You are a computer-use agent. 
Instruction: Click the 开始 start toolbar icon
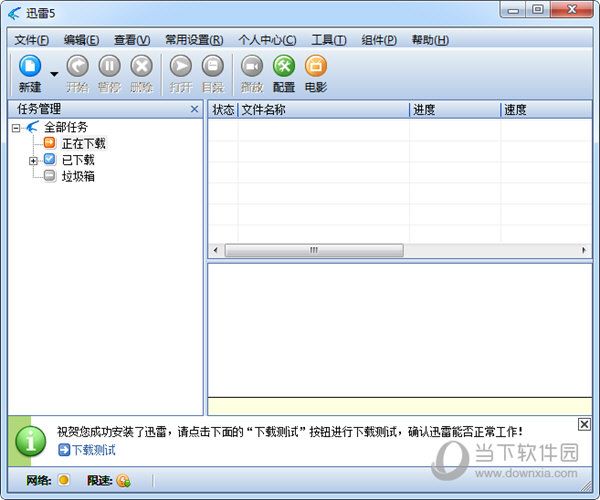pos(78,66)
